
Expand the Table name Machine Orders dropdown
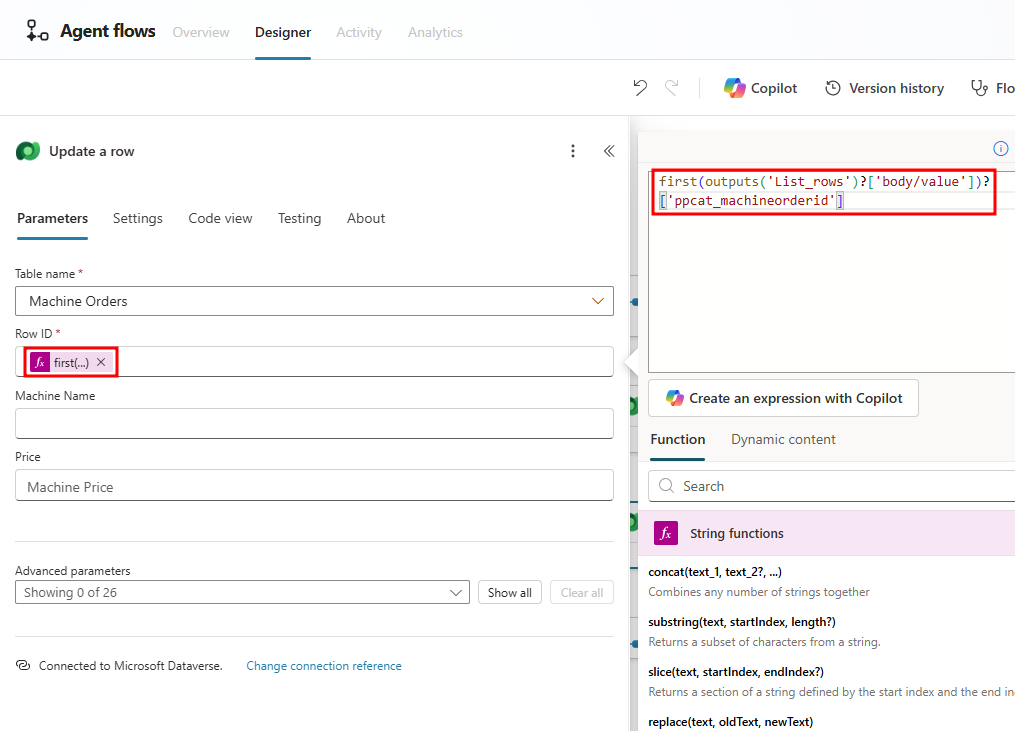click(314, 301)
